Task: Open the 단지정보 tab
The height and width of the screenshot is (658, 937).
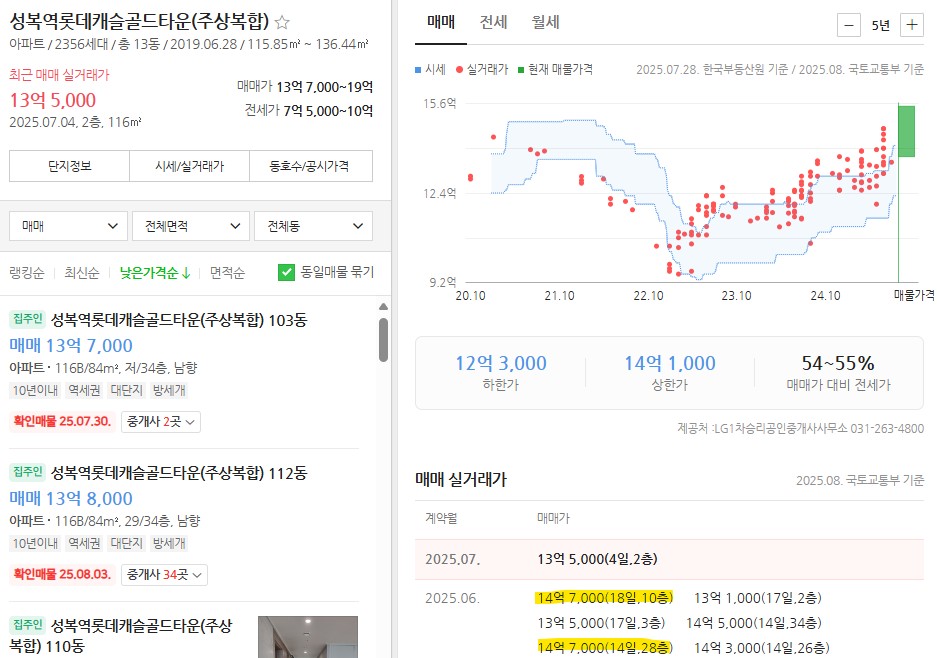Action: click(x=69, y=166)
